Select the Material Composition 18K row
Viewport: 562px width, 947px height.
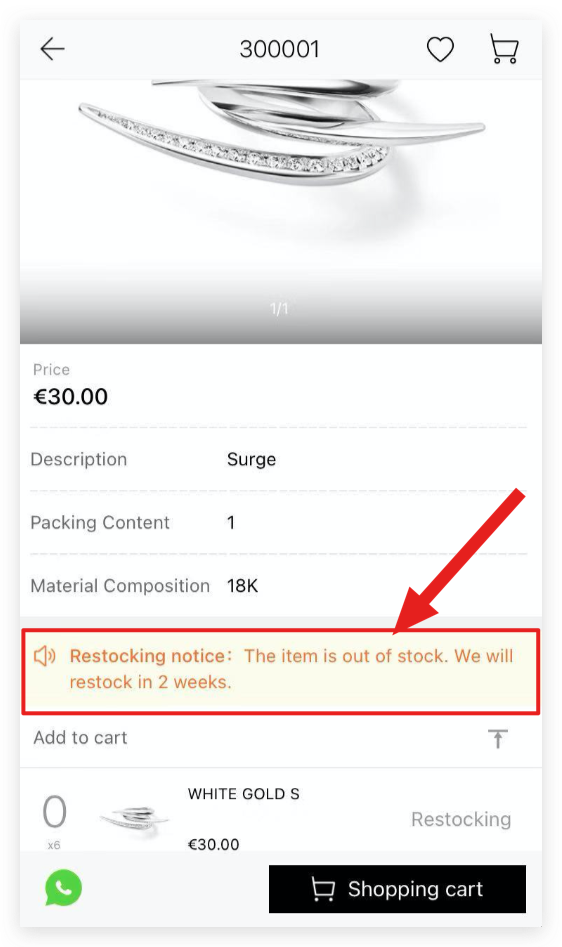tap(278, 586)
